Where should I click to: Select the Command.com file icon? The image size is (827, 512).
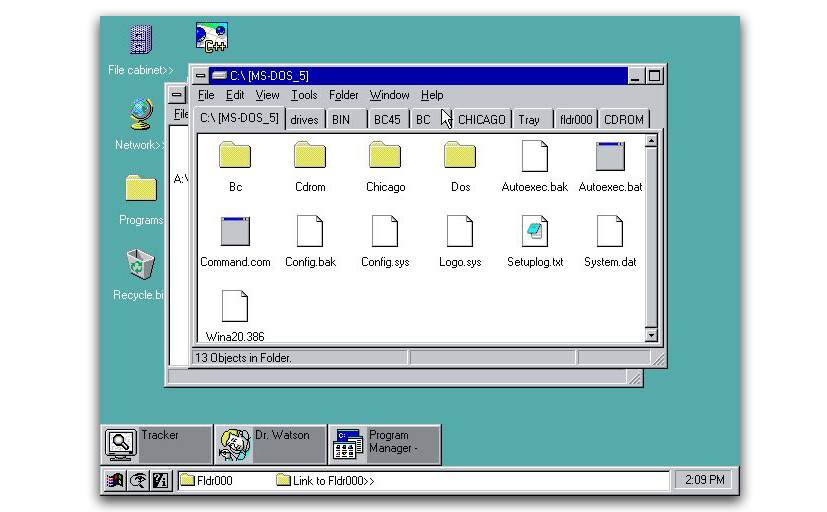pyautogui.click(x=235, y=232)
